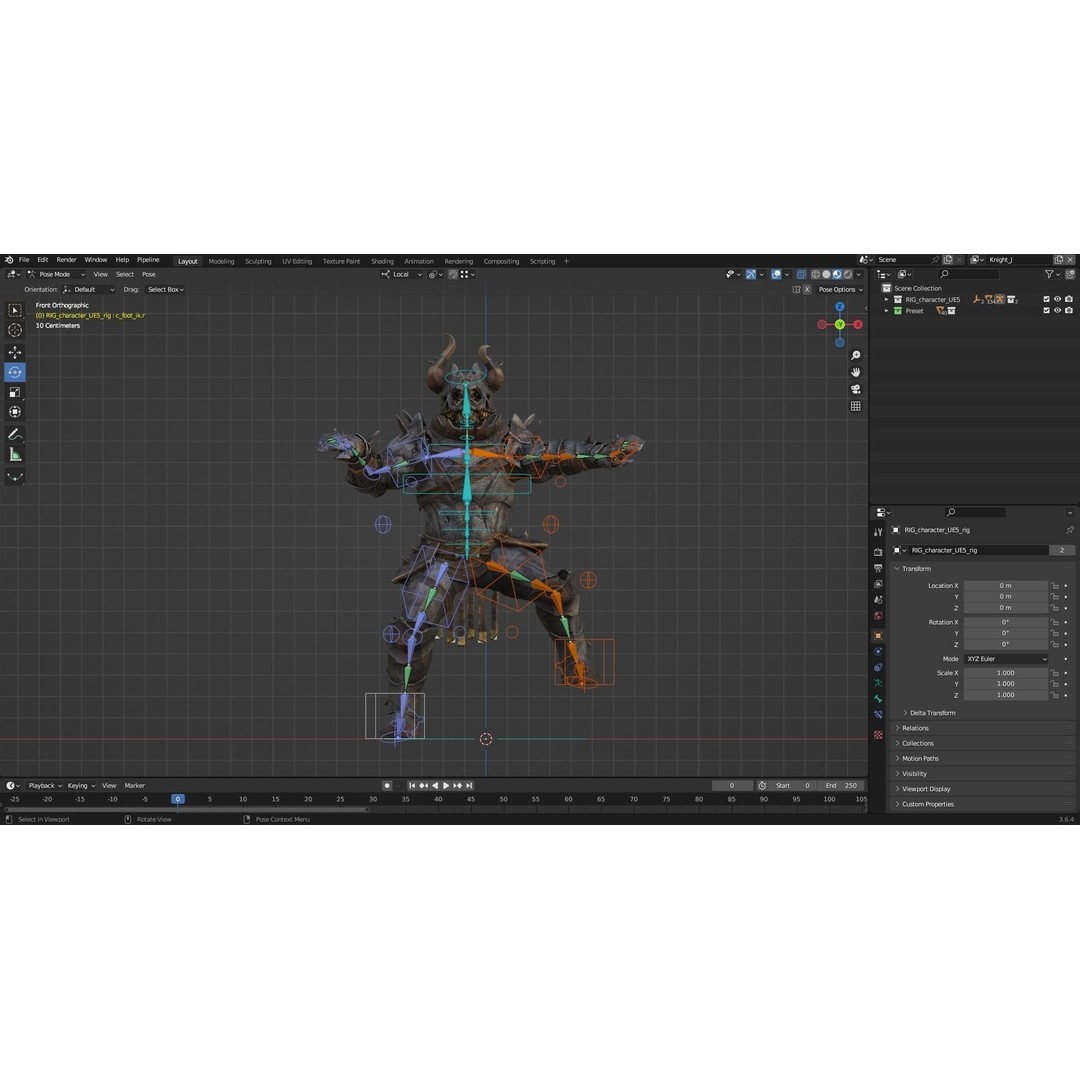1080x1080 pixels.
Task: Open the Output properties tab
Action: [x=878, y=568]
